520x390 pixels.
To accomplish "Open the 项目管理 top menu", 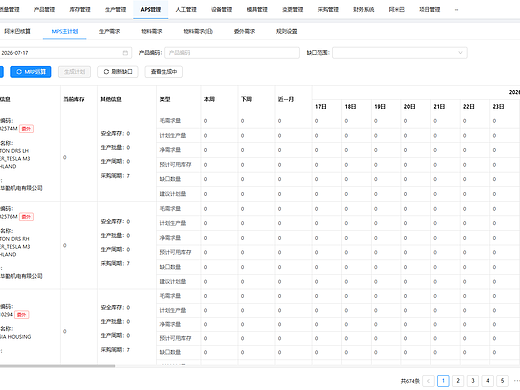I will click(430, 10).
